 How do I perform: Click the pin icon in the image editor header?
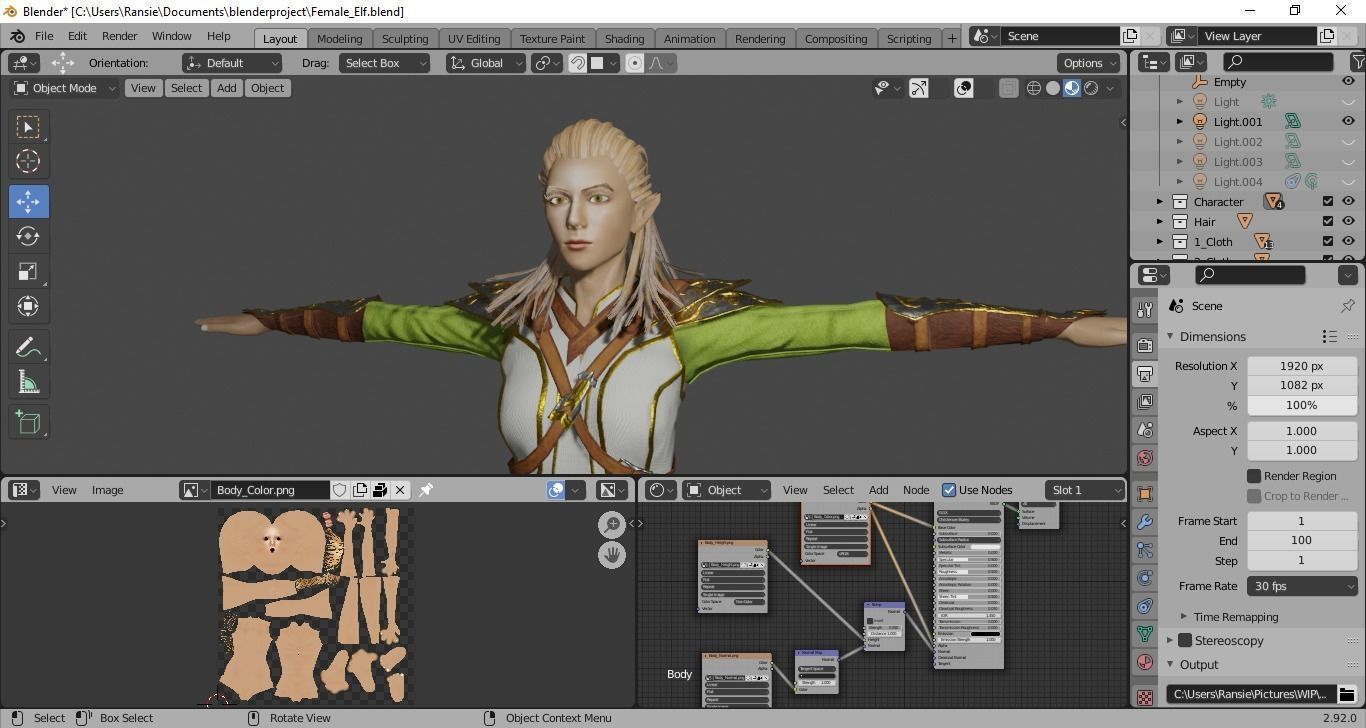pyautogui.click(x=426, y=490)
